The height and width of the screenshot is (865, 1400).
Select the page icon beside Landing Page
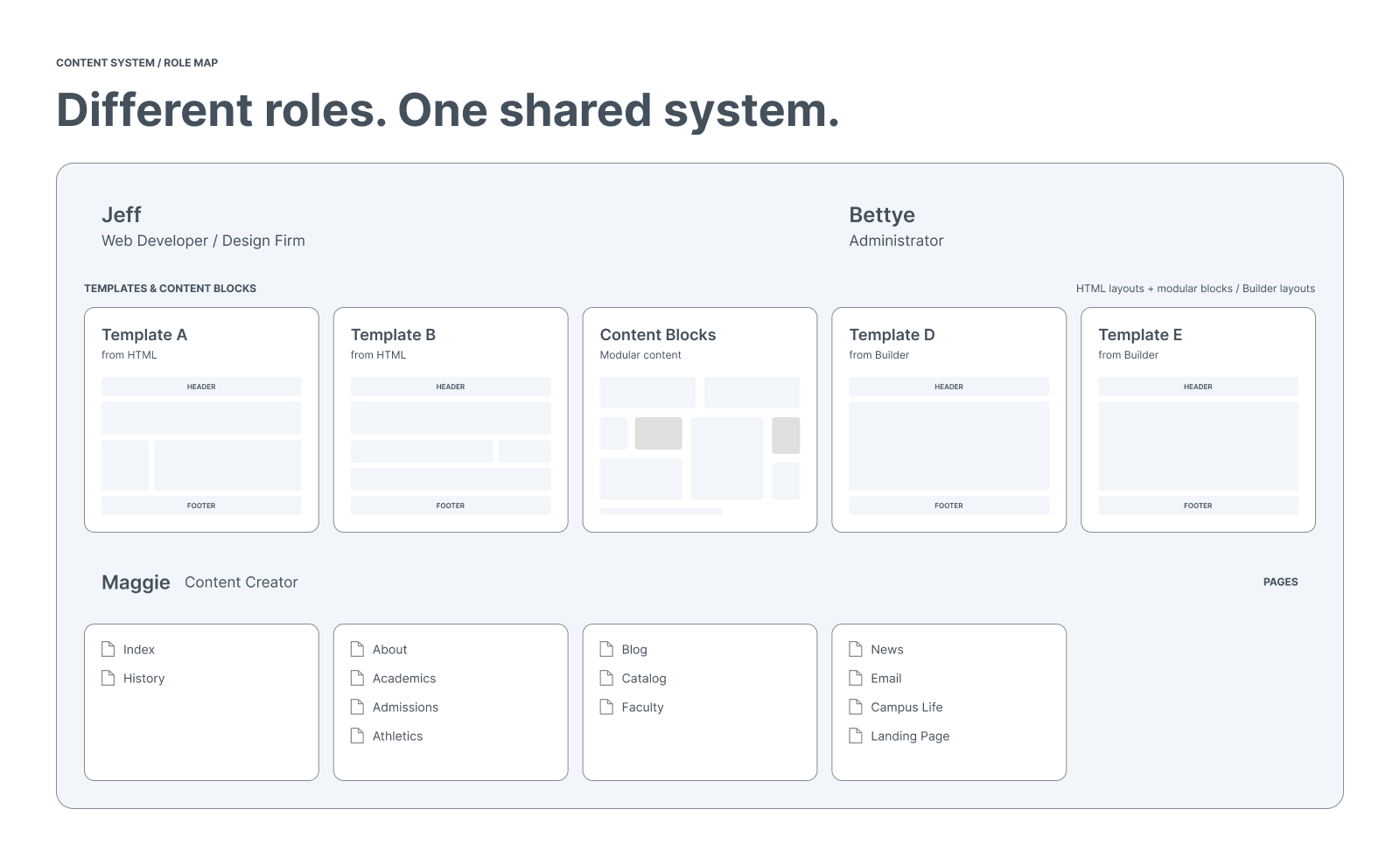856,736
